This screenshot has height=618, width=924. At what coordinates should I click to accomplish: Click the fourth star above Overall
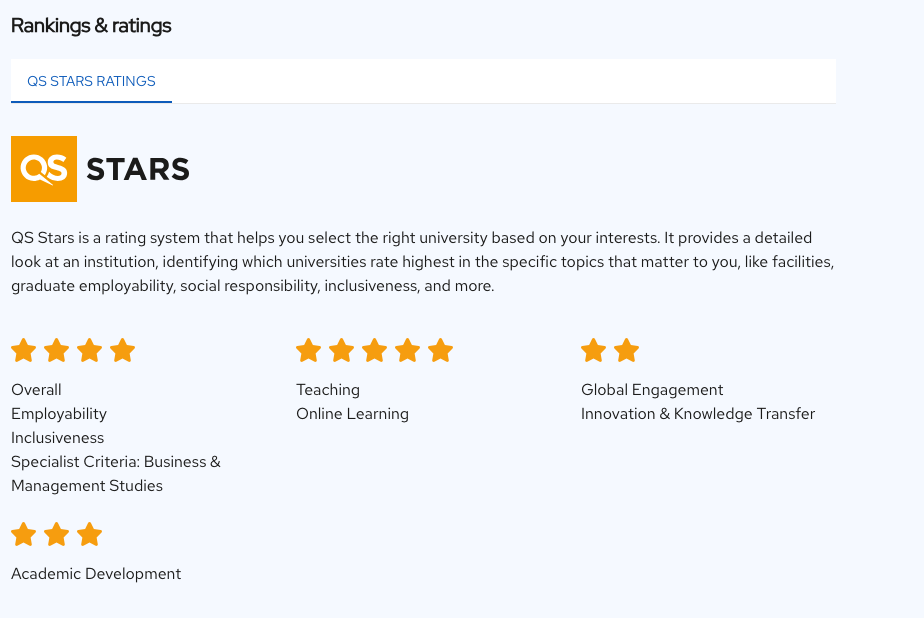pyautogui.click(x=123, y=351)
